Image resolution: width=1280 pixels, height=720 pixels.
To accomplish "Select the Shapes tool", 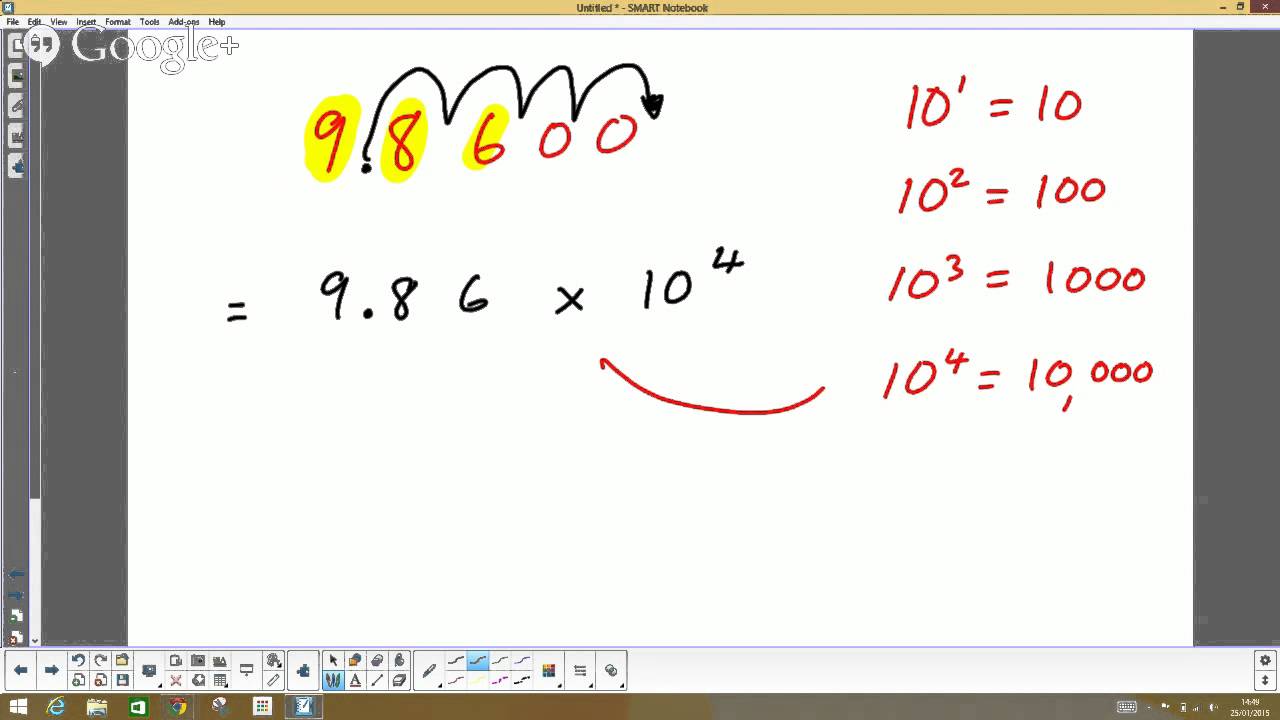I will [355, 661].
